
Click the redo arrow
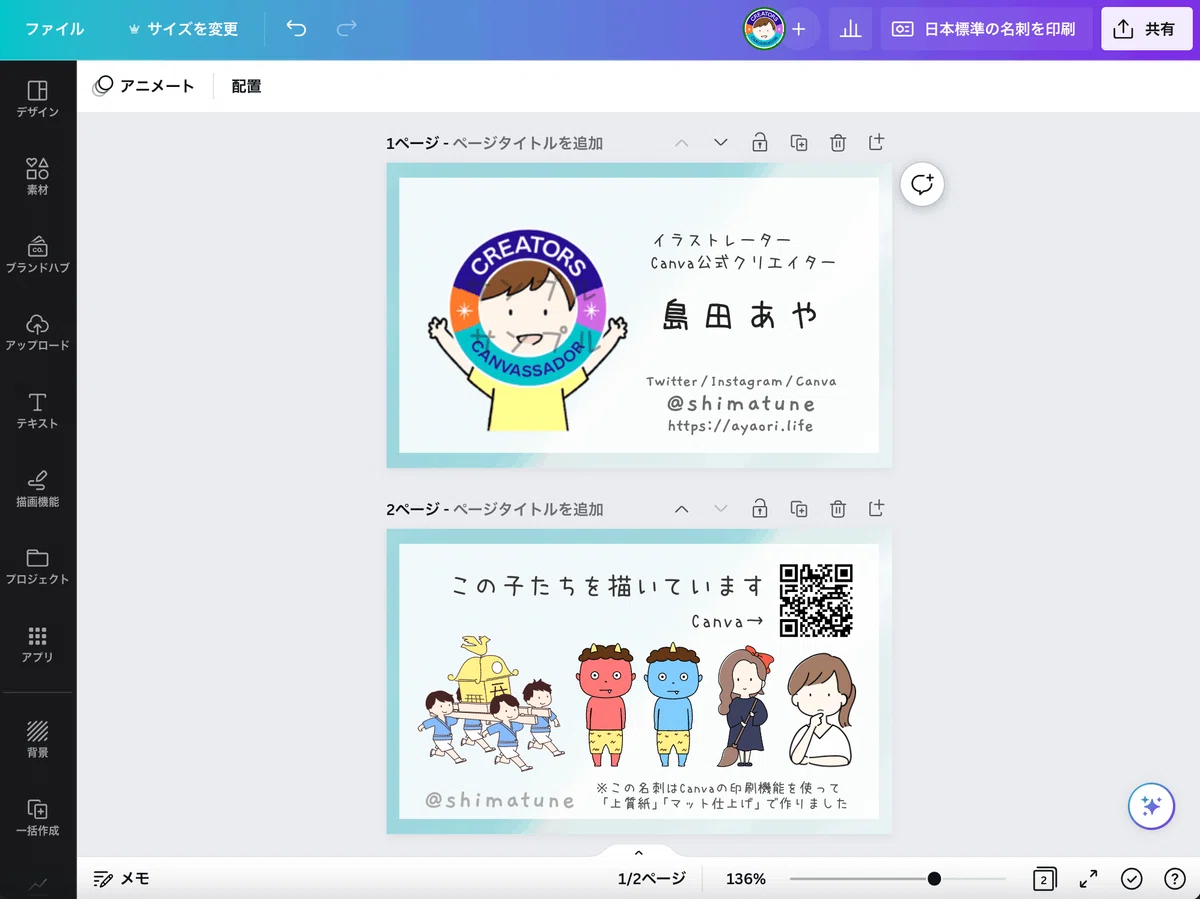click(346, 29)
